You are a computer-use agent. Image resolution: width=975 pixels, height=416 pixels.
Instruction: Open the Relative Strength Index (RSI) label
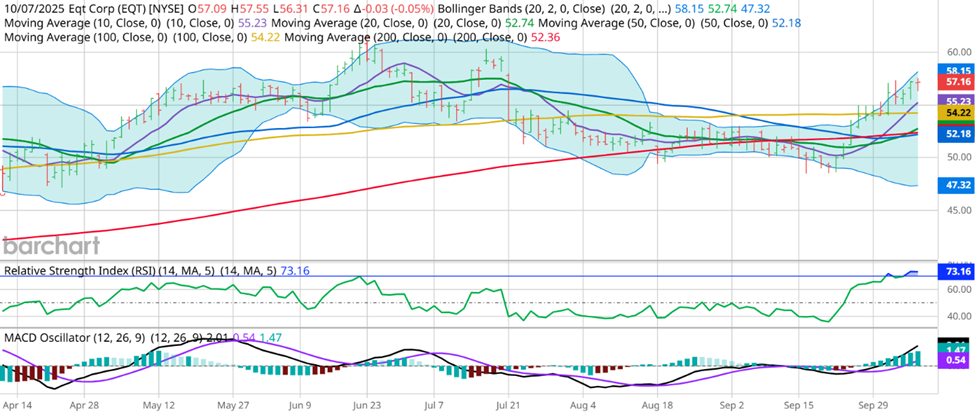tap(94, 271)
